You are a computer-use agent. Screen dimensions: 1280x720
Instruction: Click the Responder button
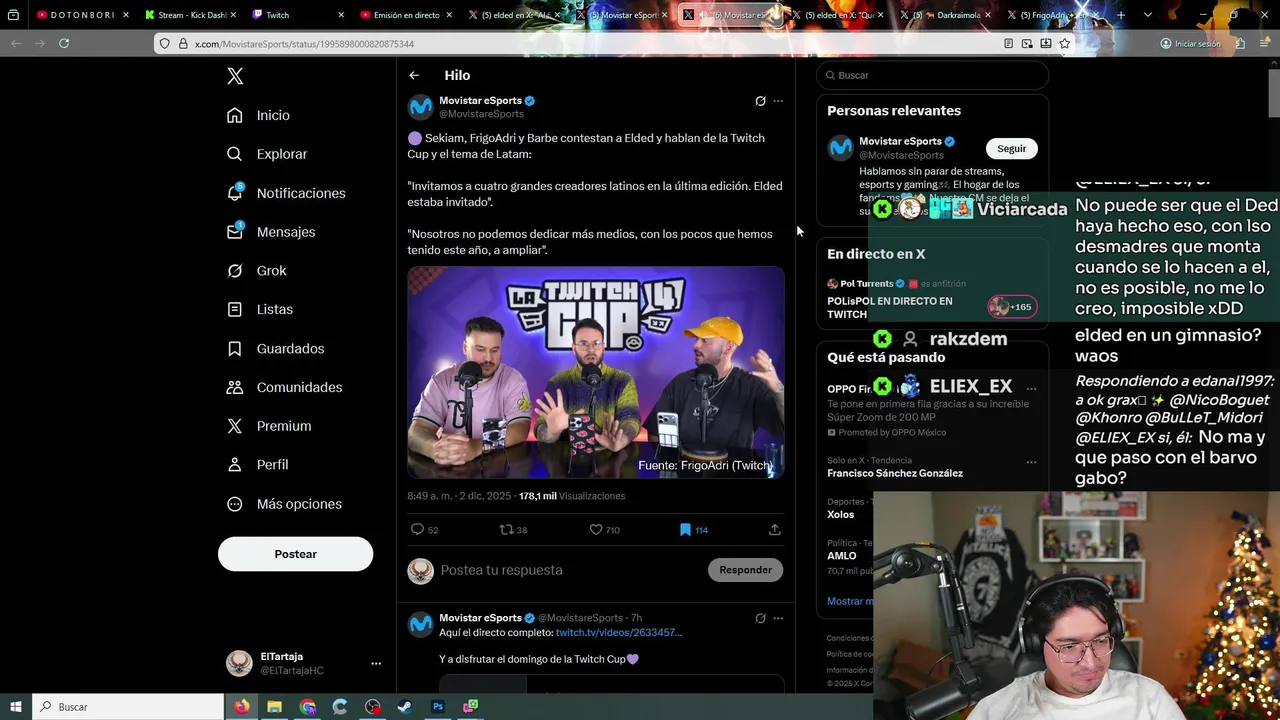[x=745, y=570]
